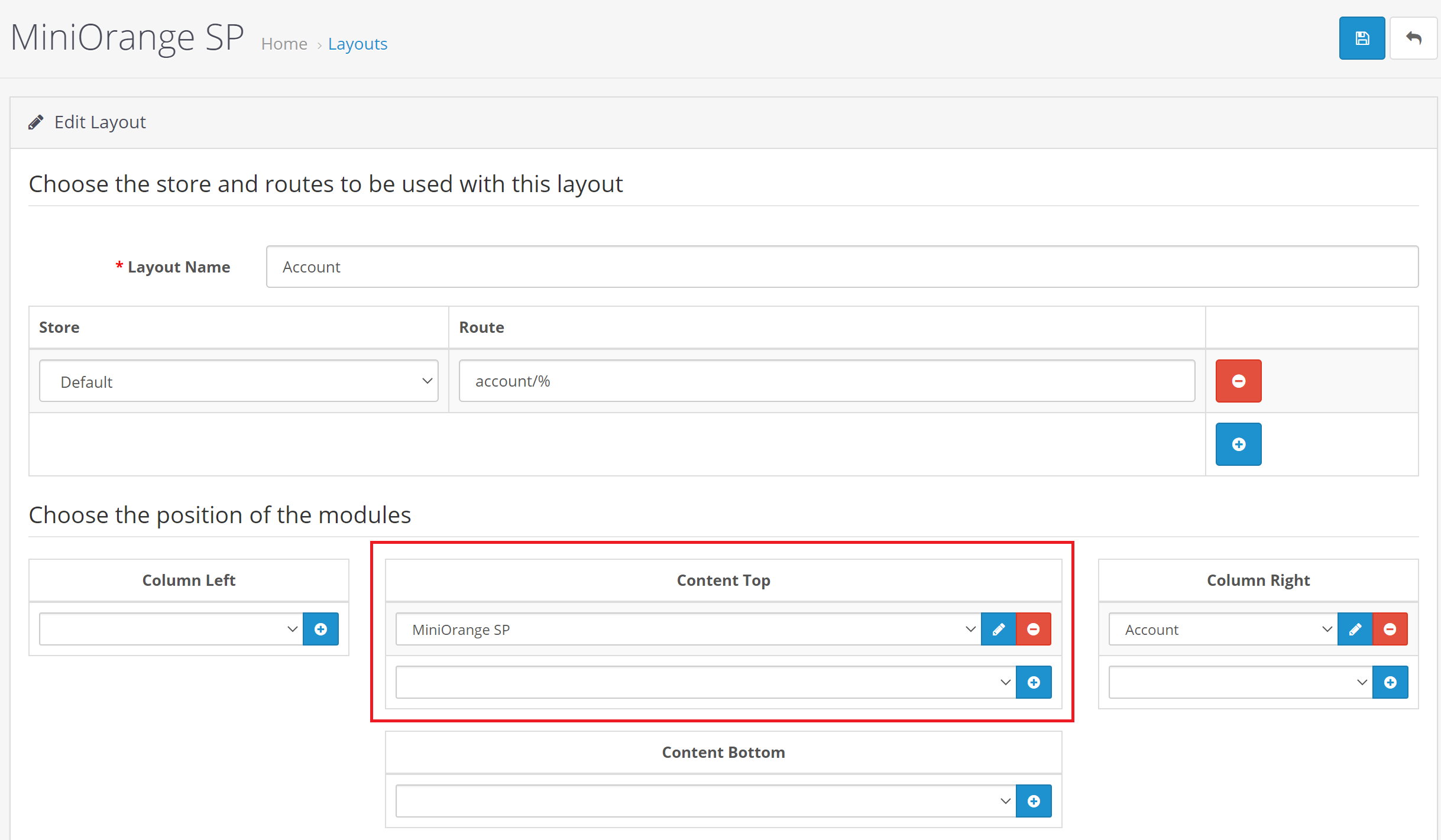Screen dimensions: 1441x840
Task: Remove MiniOrange SP module from Content Top
Action: pos(1033,629)
